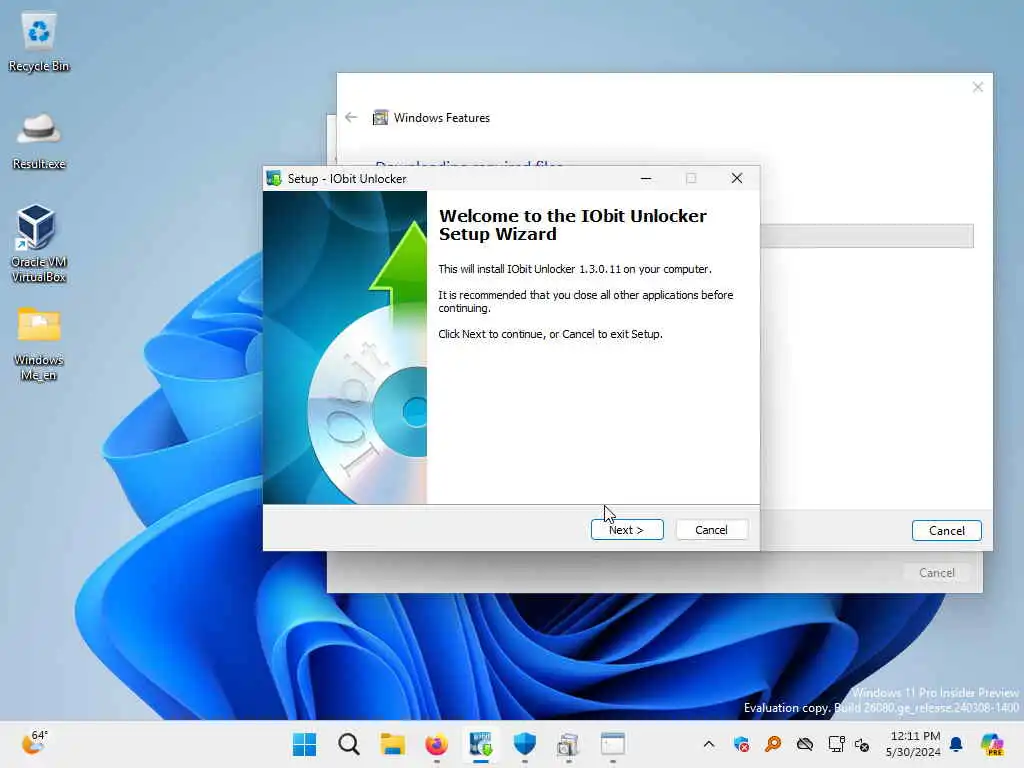Show hidden tray icons chevron

tap(709, 744)
